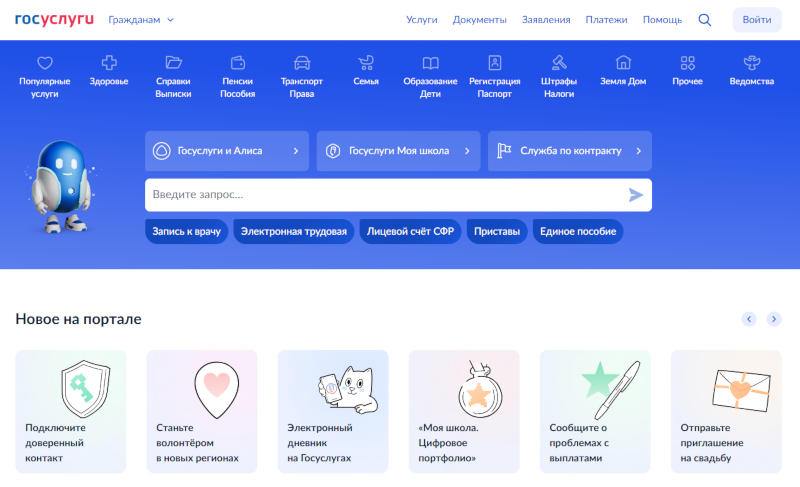Open the Электронный дневник на Госуслугах card
Viewport: 800px width, 487px height.
(333, 411)
